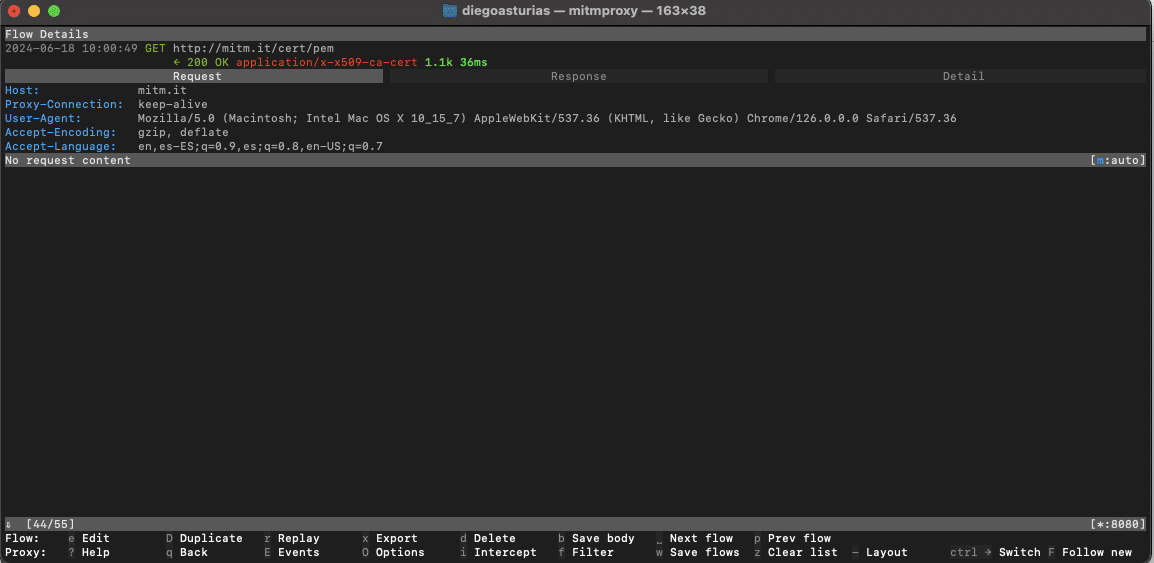Switch to the Detail tab
Screen dimensions: 1154x563
point(963,77)
